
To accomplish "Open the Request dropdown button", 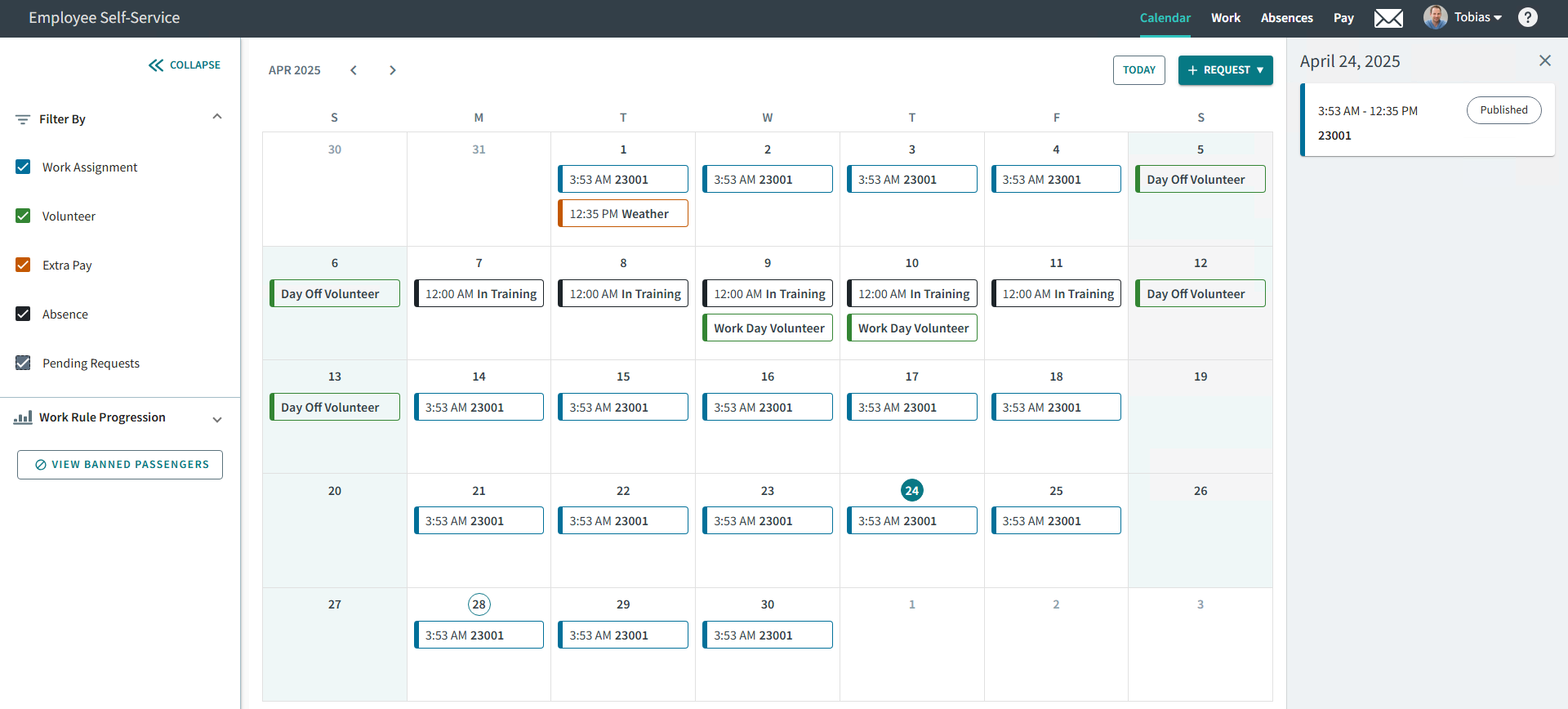I will click(x=1225, y=70).
